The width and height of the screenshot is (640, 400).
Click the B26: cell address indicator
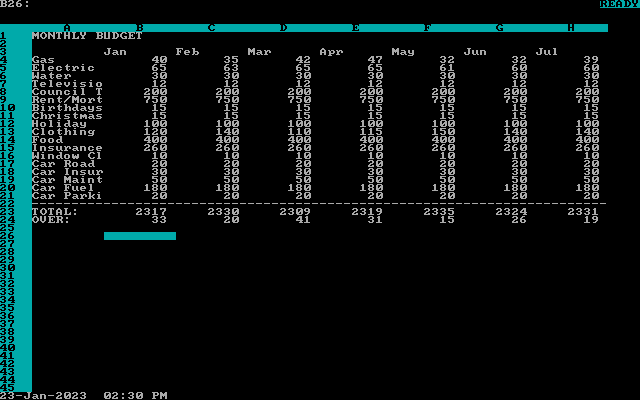click(15, 4)
